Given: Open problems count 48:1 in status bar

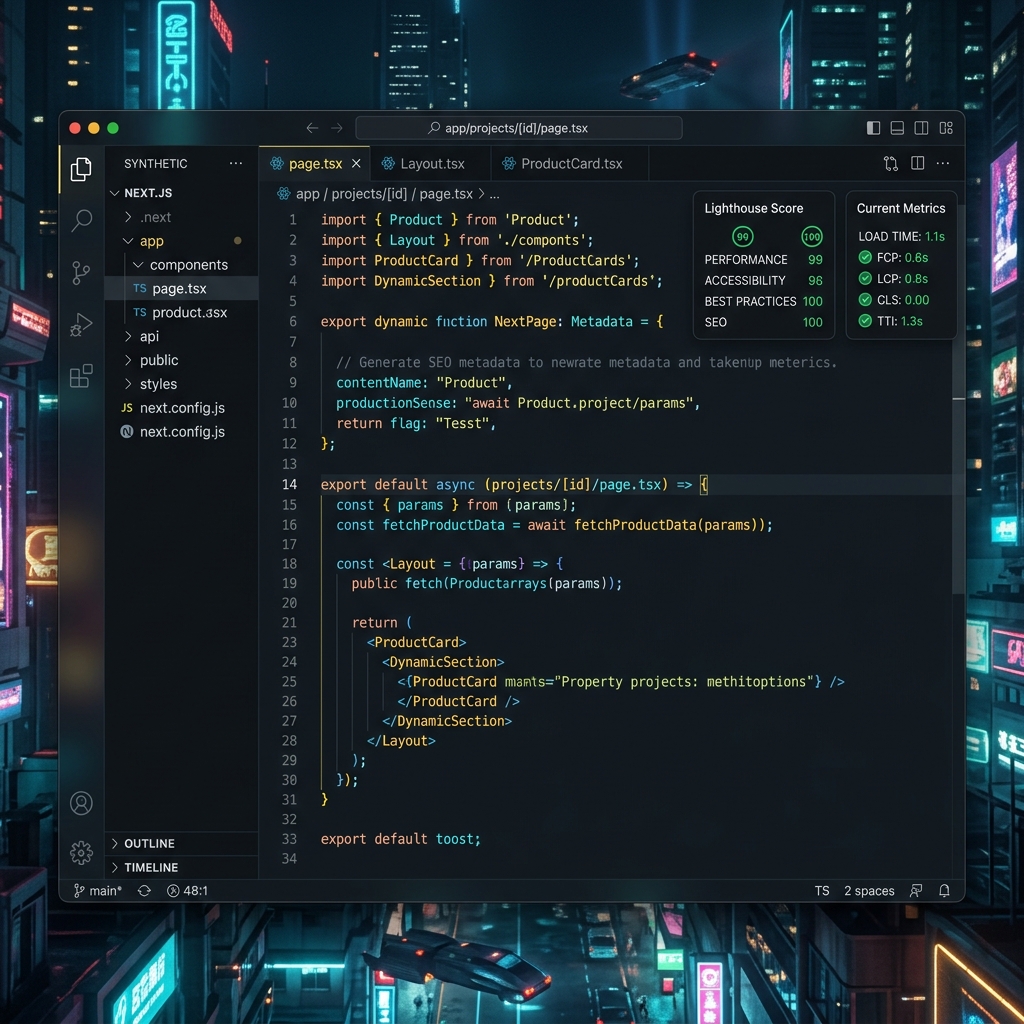Looking at the screenshot, I should pyautogui.click(x=187, y=891).
